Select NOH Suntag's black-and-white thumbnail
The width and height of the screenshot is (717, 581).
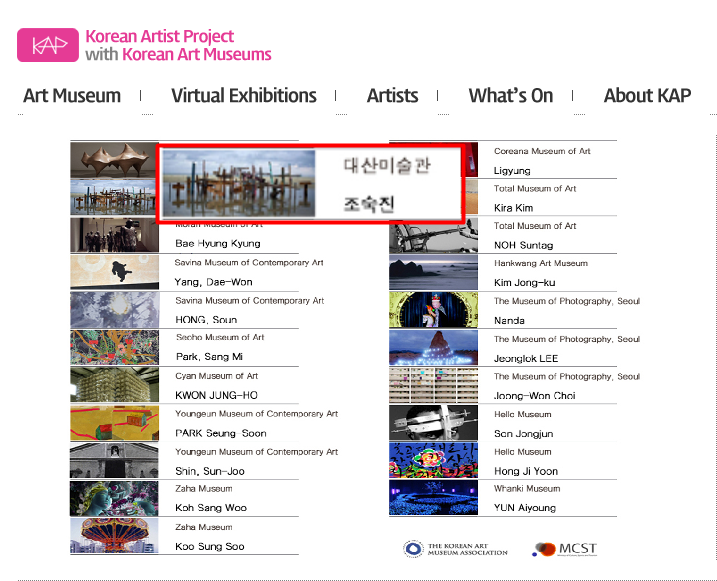tap(433, 237)
